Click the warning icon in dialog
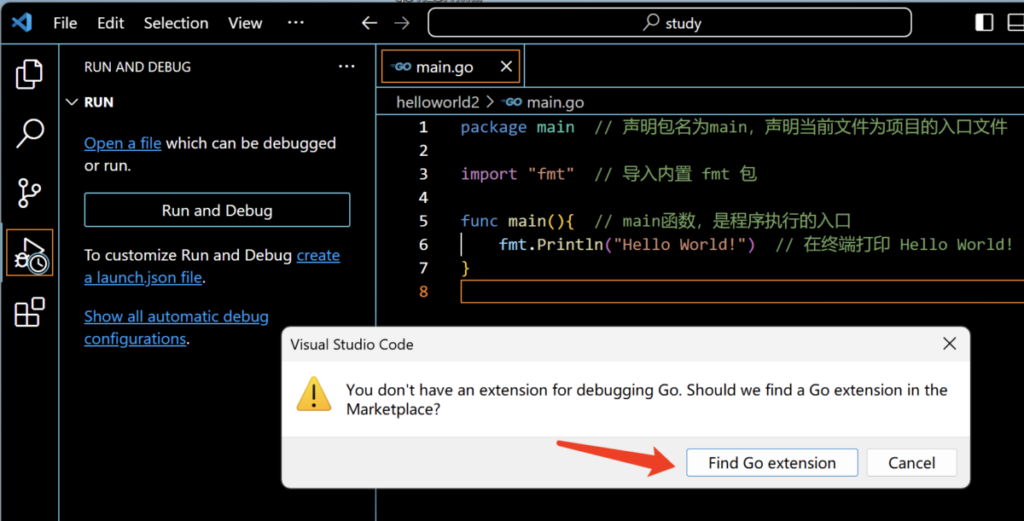The image size is (1024, 521). point(313,394)
